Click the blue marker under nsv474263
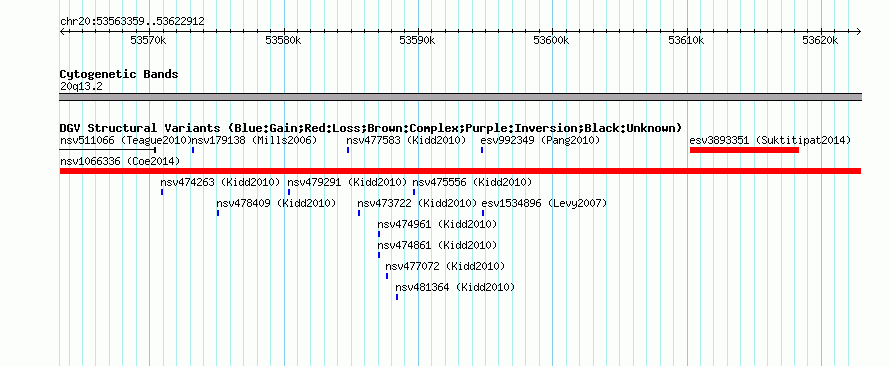890x366 pixels. 162,192
